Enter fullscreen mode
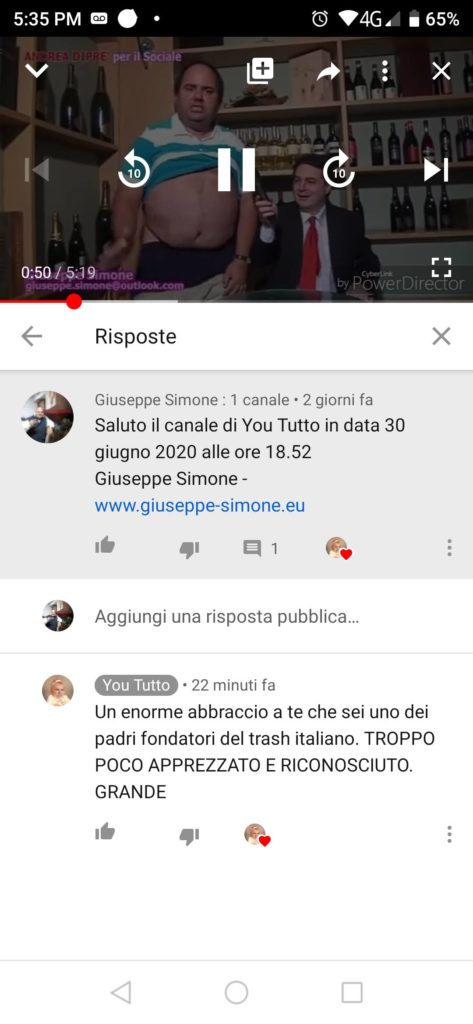This screenshot has width=473, height=1024. (442, 267)
